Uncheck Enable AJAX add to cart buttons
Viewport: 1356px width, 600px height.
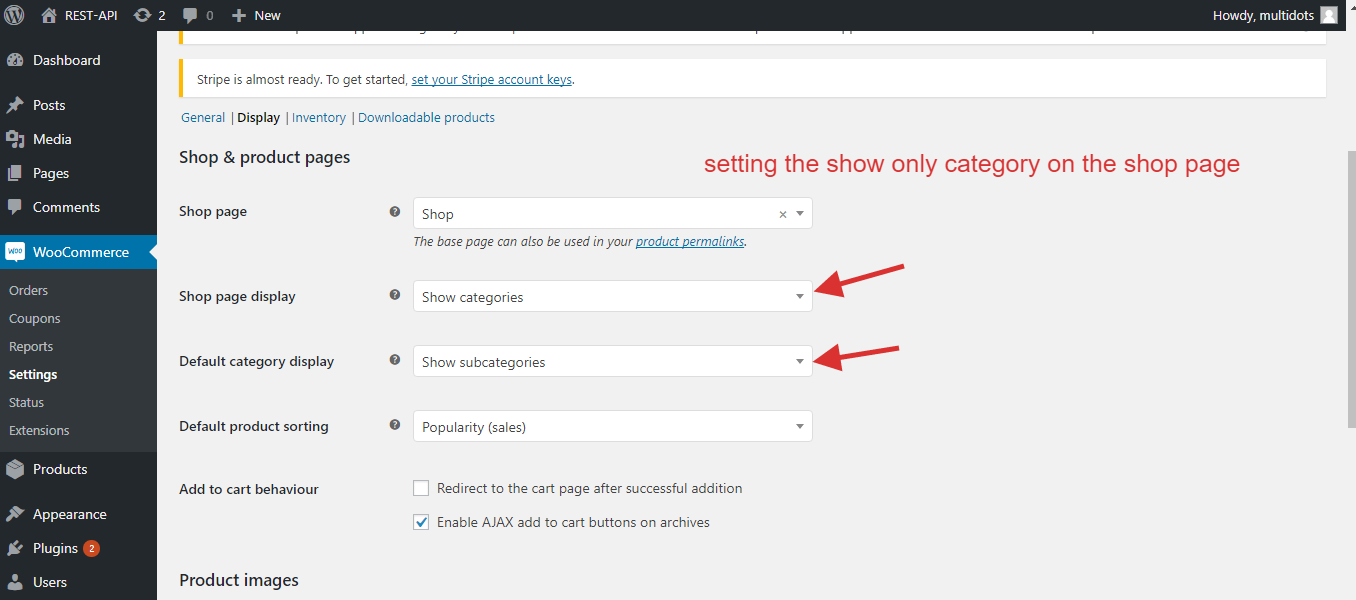pos(421,522)
